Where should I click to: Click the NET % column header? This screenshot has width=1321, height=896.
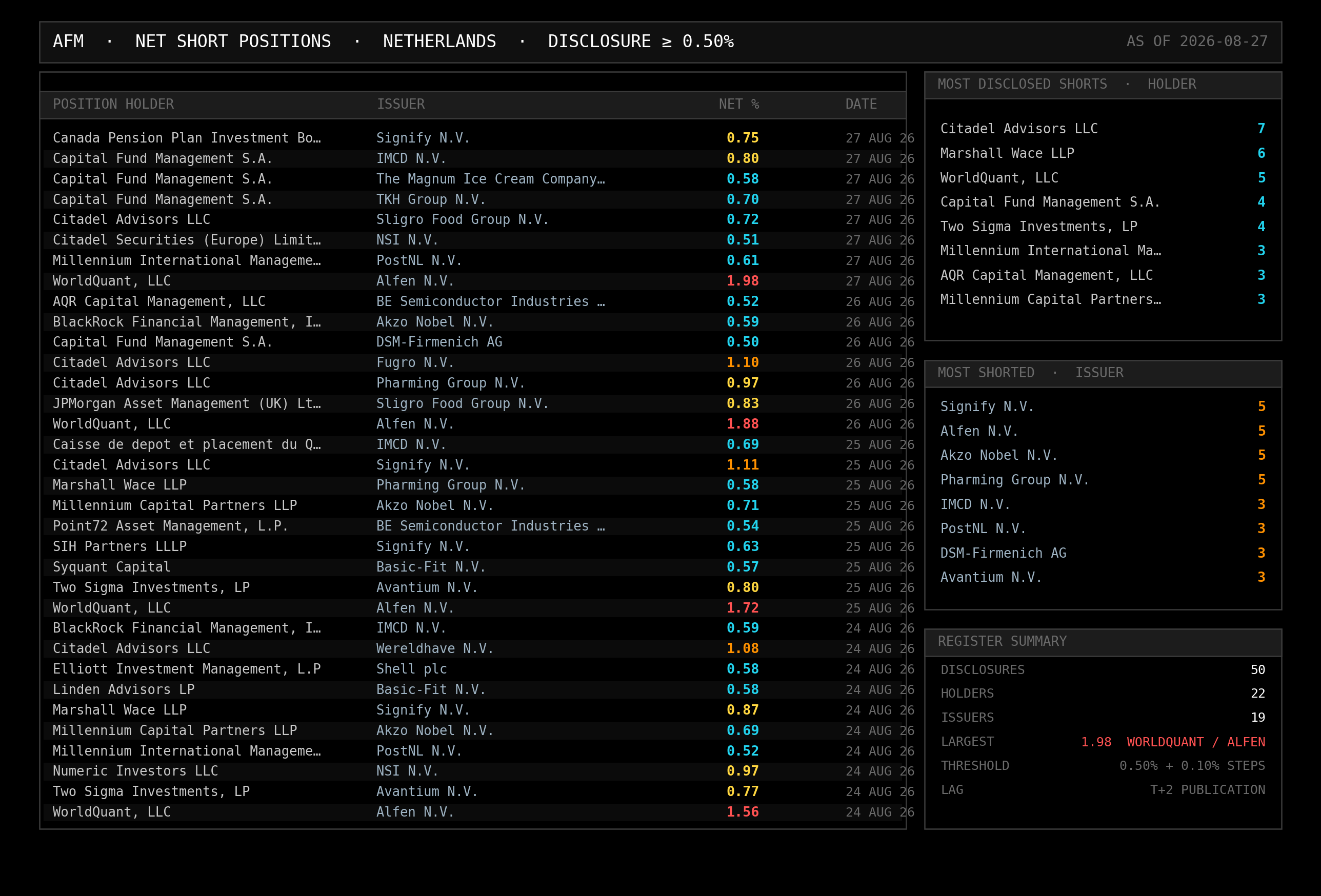coord(738,105)
